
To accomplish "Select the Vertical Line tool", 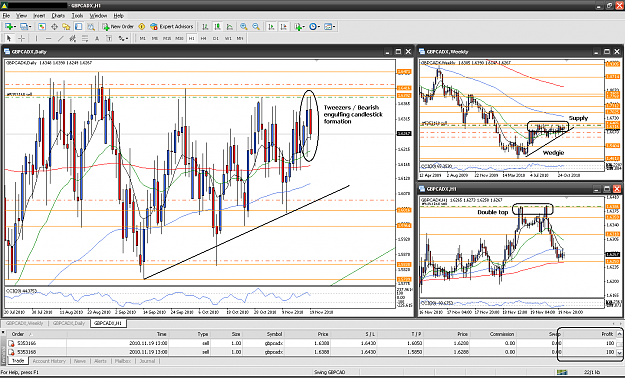I will tap(36, 38).
